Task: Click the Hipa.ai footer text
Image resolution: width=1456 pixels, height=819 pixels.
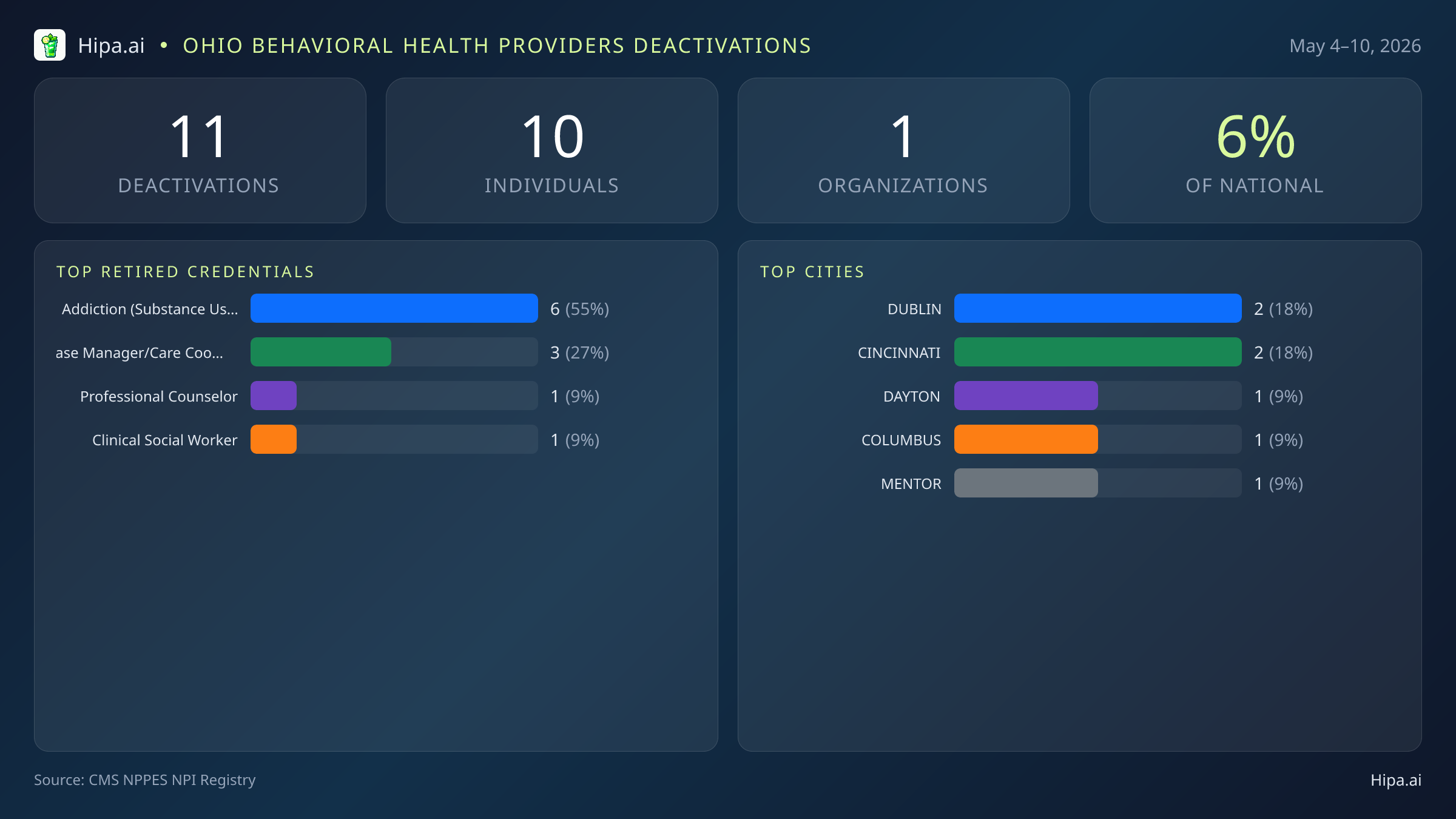Action: [x=1396, y=780]
